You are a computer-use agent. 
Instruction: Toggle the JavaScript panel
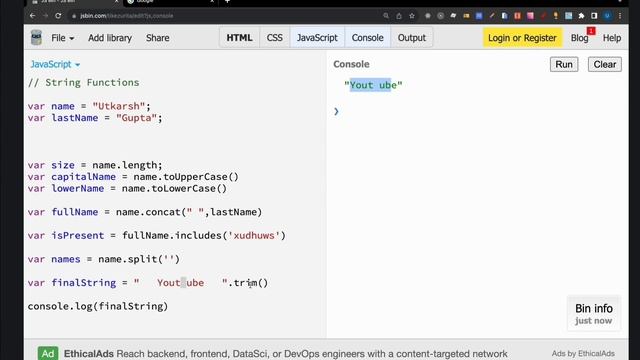(317, 38)
